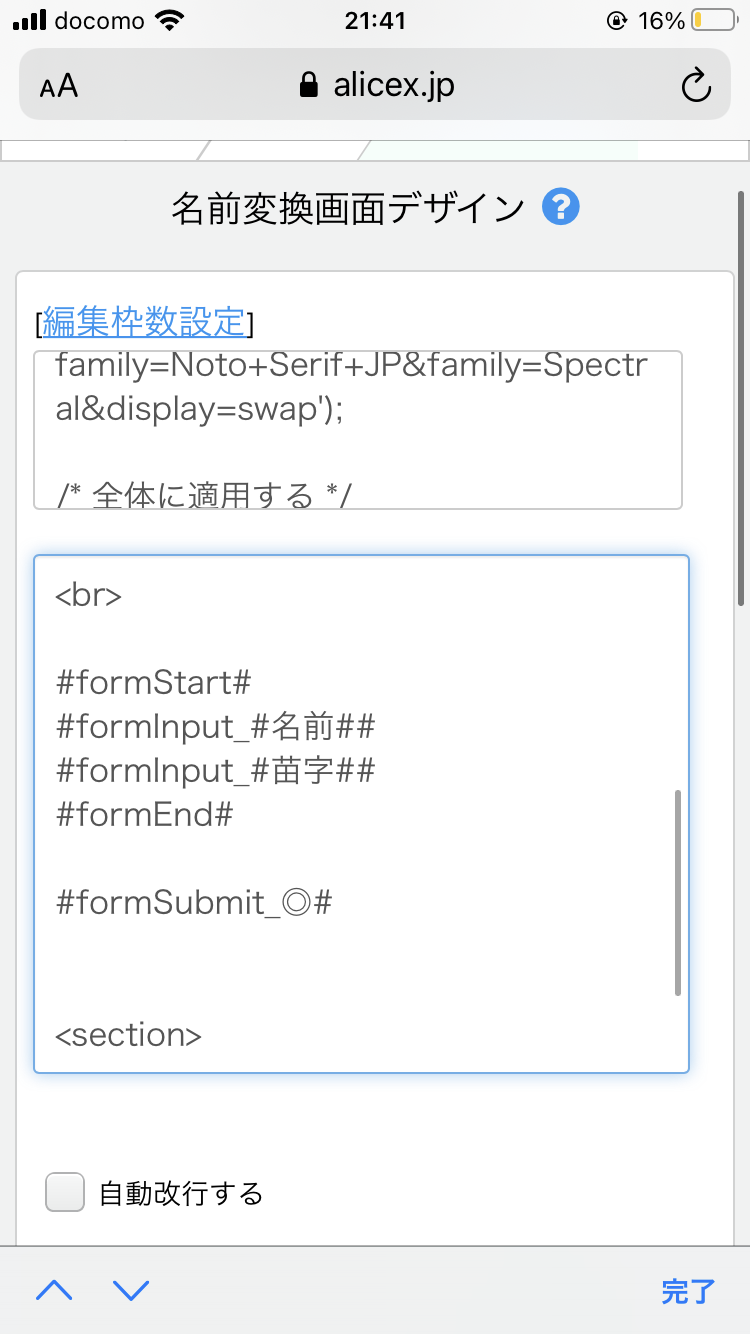Place cursor on the <section> line
Screen dimensions: 750x1334
click(129, 1035)
